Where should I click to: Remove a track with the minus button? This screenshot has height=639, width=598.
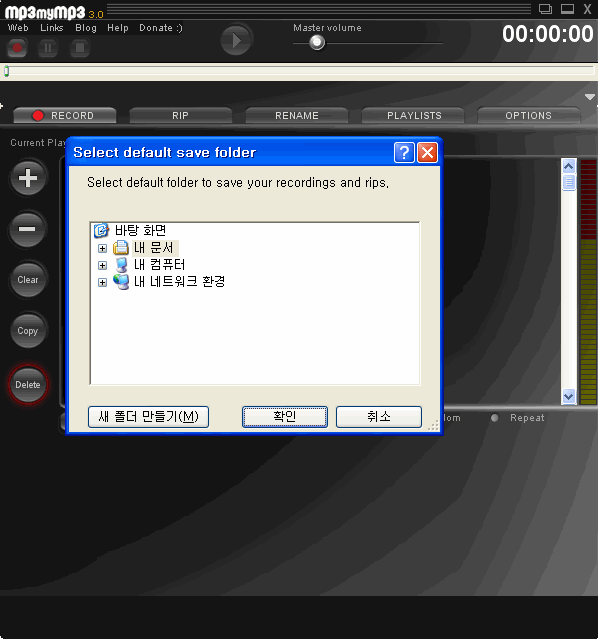27,229
